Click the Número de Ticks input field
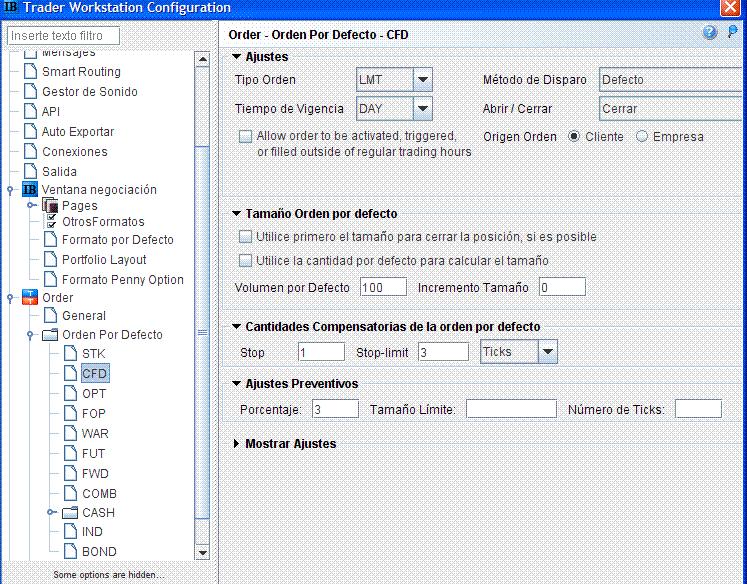Viewport: 747px width, 584px height. coord(698,409)
